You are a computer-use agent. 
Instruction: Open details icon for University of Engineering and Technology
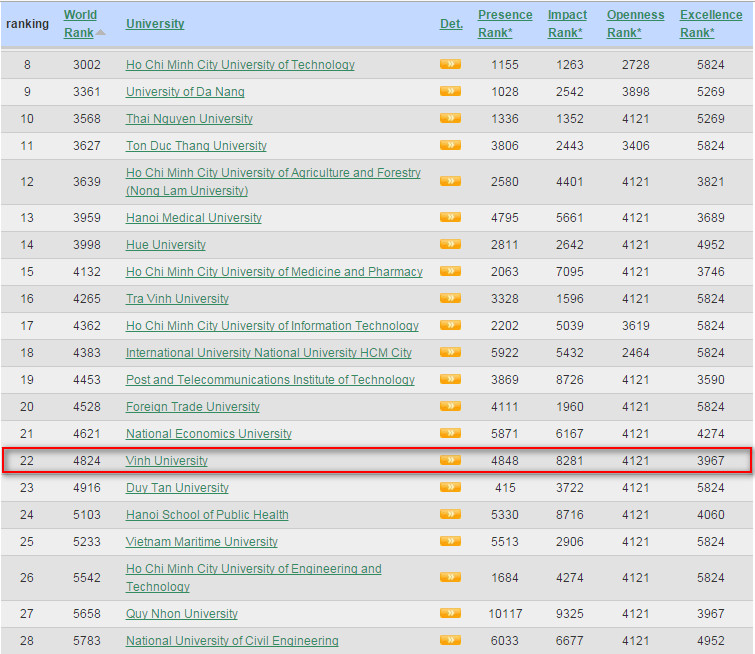[450, 577]
